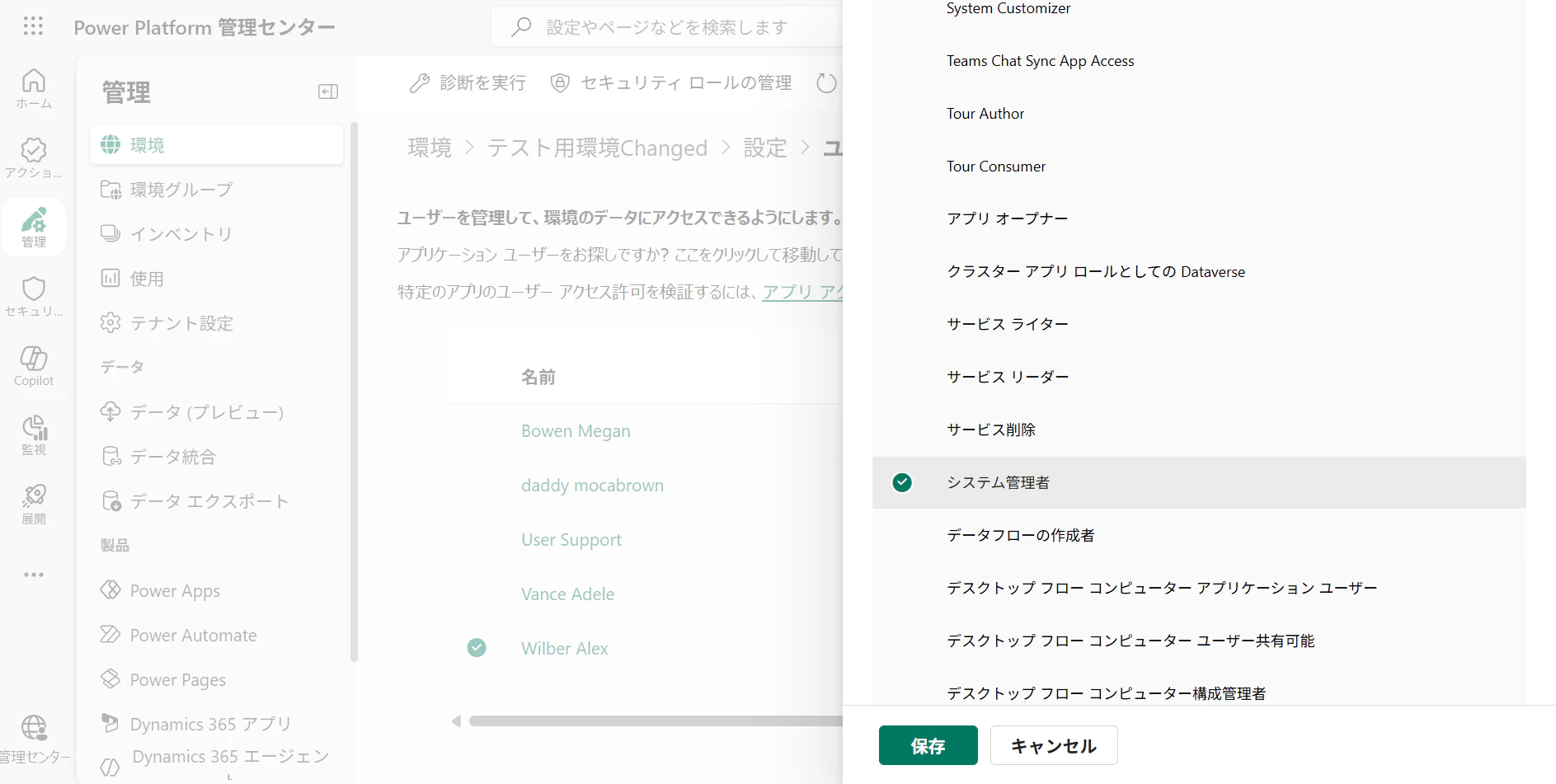
Task: Click the 展開 deploy rocket icon
Action: [x=34, y=505]
